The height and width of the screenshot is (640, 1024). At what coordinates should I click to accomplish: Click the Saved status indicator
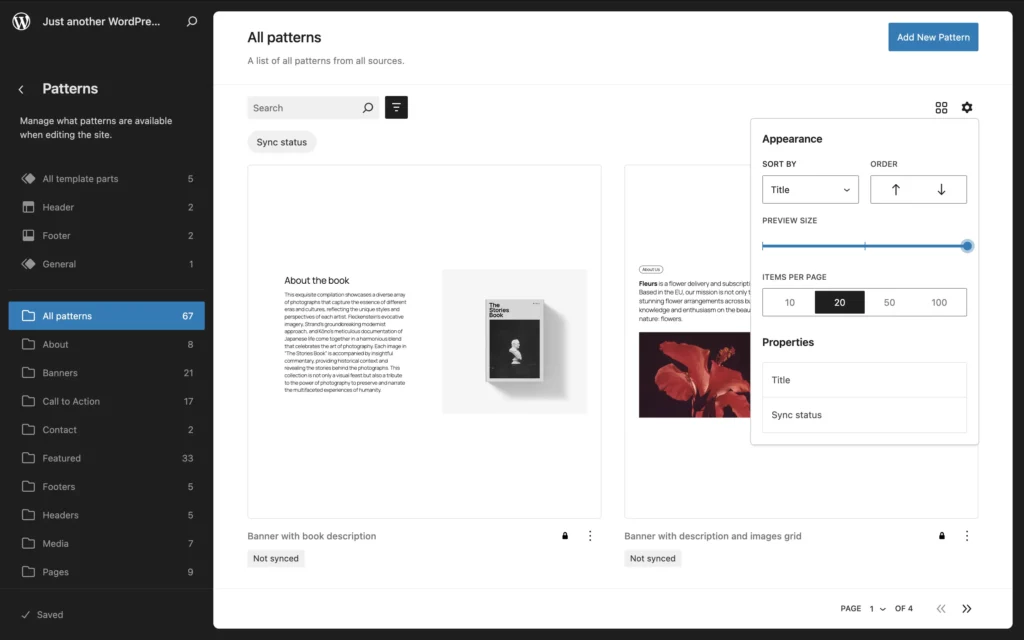pos(42,615)
